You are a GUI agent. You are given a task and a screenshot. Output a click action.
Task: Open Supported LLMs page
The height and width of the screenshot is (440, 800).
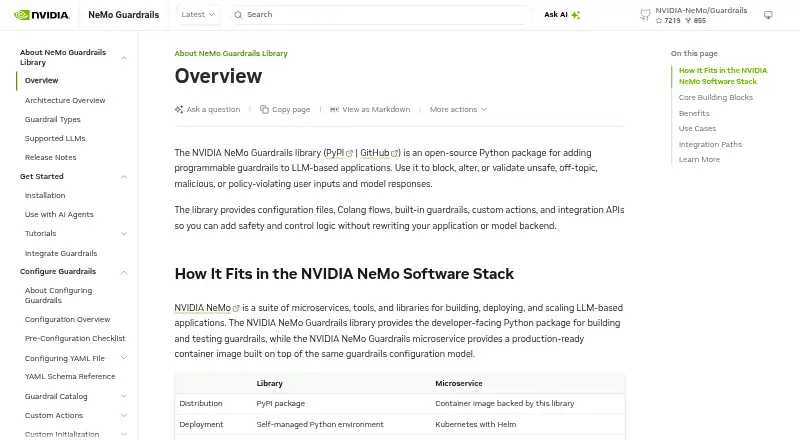(x=55, y=138)
